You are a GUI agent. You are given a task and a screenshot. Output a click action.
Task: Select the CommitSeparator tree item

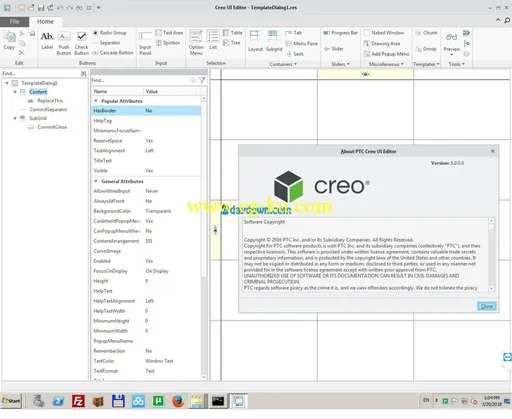point(48,109)
